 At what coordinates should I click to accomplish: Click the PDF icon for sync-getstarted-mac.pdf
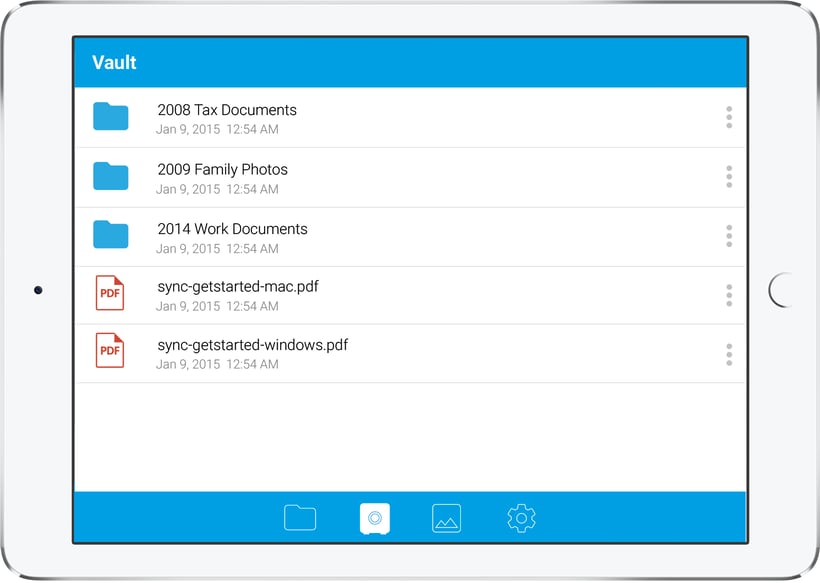pos(109,293)
